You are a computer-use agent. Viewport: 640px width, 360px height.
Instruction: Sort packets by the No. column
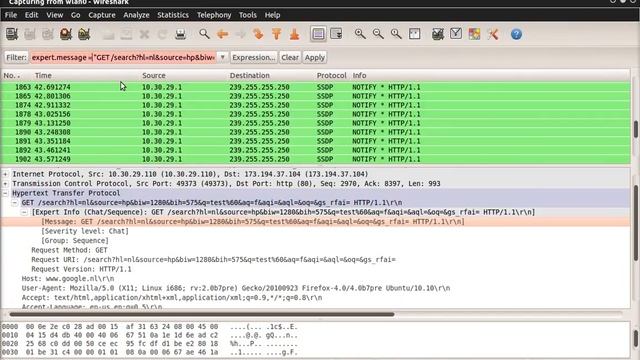[x=12, y=76]
